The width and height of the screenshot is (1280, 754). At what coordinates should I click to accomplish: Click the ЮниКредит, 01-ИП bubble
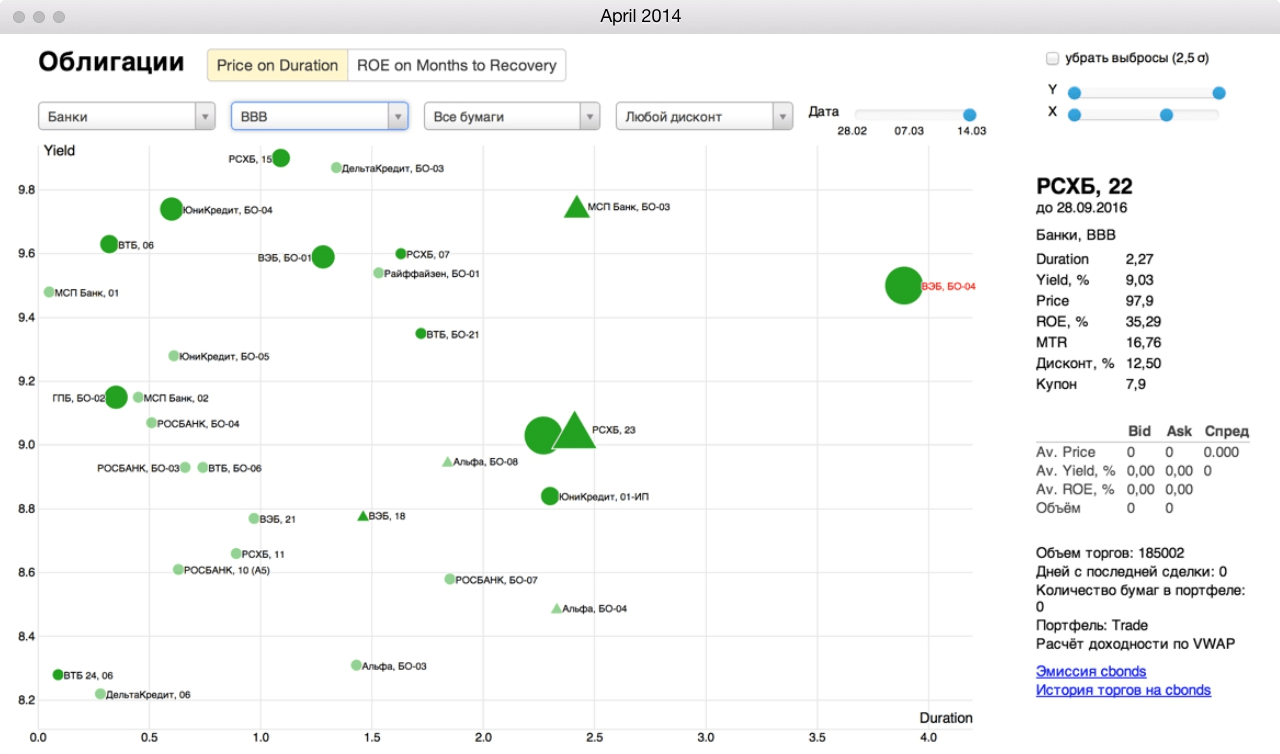coord(550,496)
